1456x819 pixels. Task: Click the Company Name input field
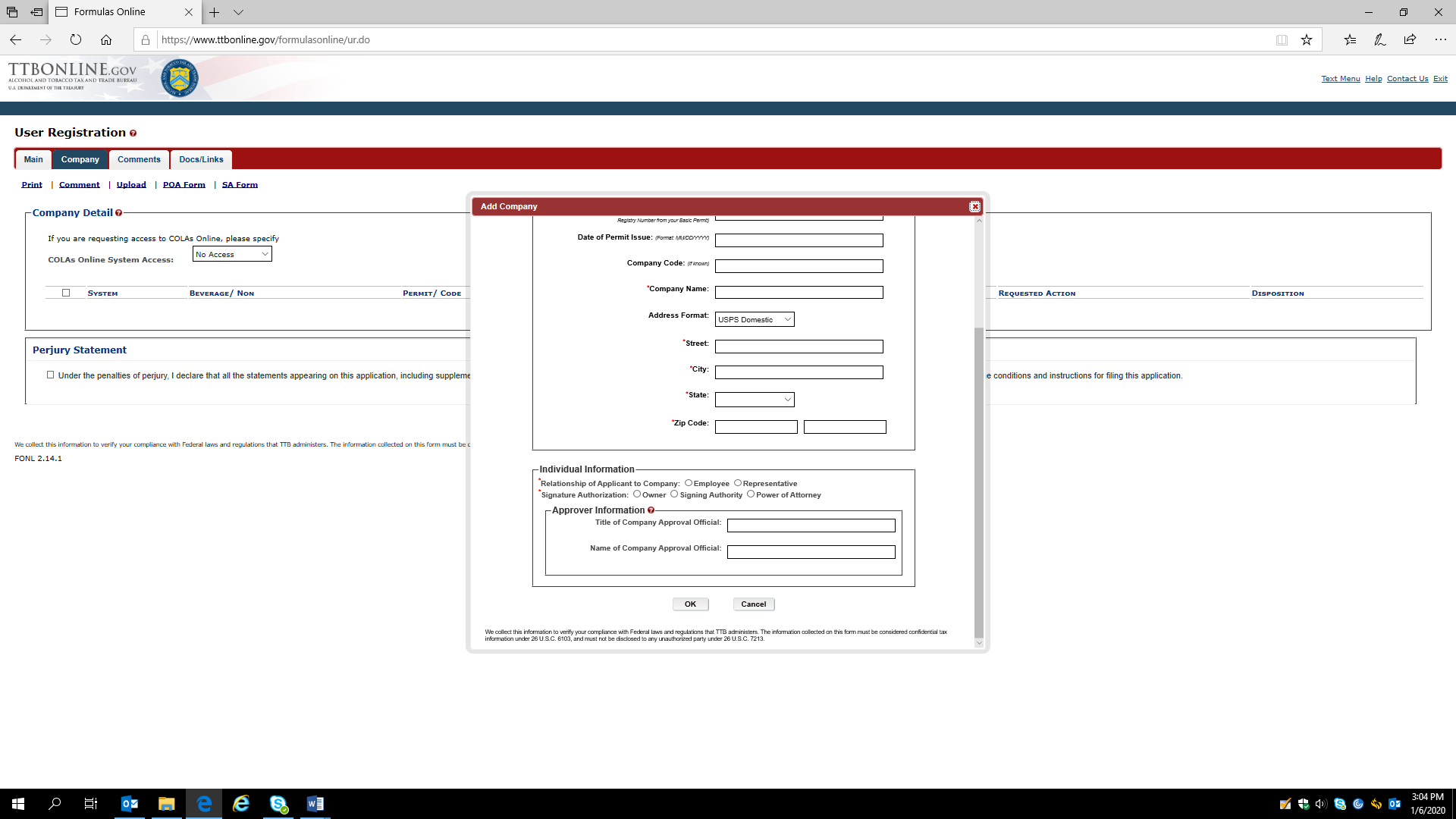click(x=799, y=292)
